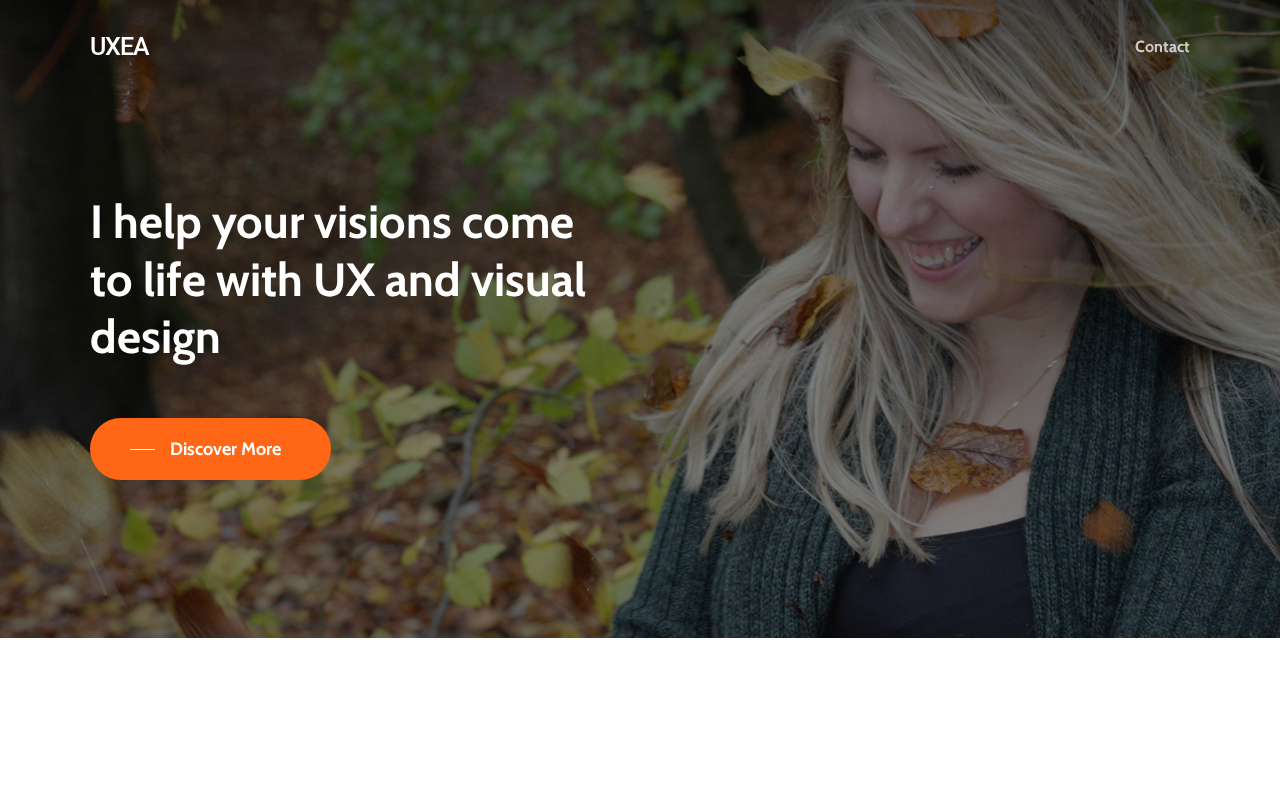The height and width of the screenshot is (800, 1280).
Task: Click the 'UX' text in the headline
Action: pos(343,280)
